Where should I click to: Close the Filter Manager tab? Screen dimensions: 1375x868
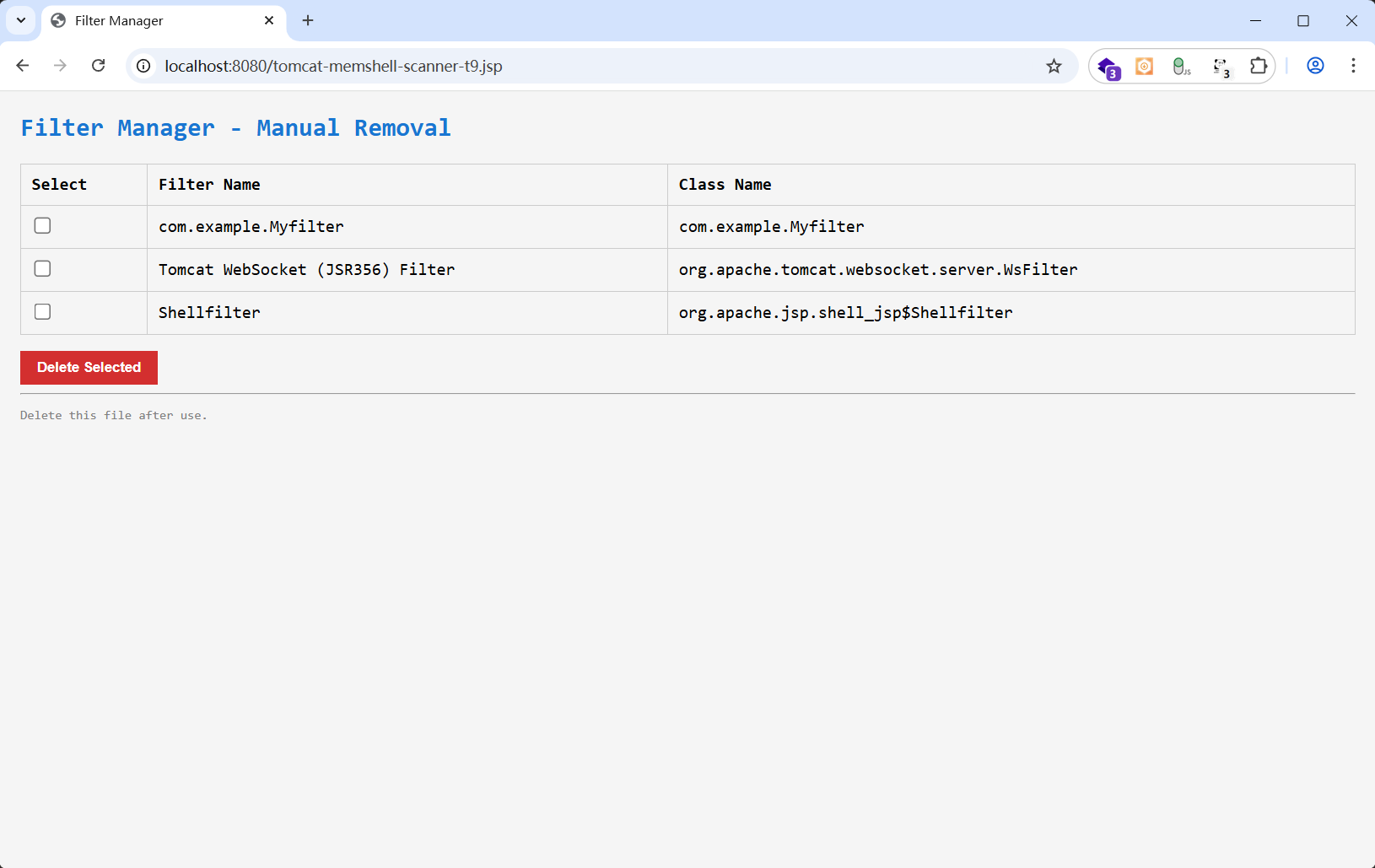(269, 20)
